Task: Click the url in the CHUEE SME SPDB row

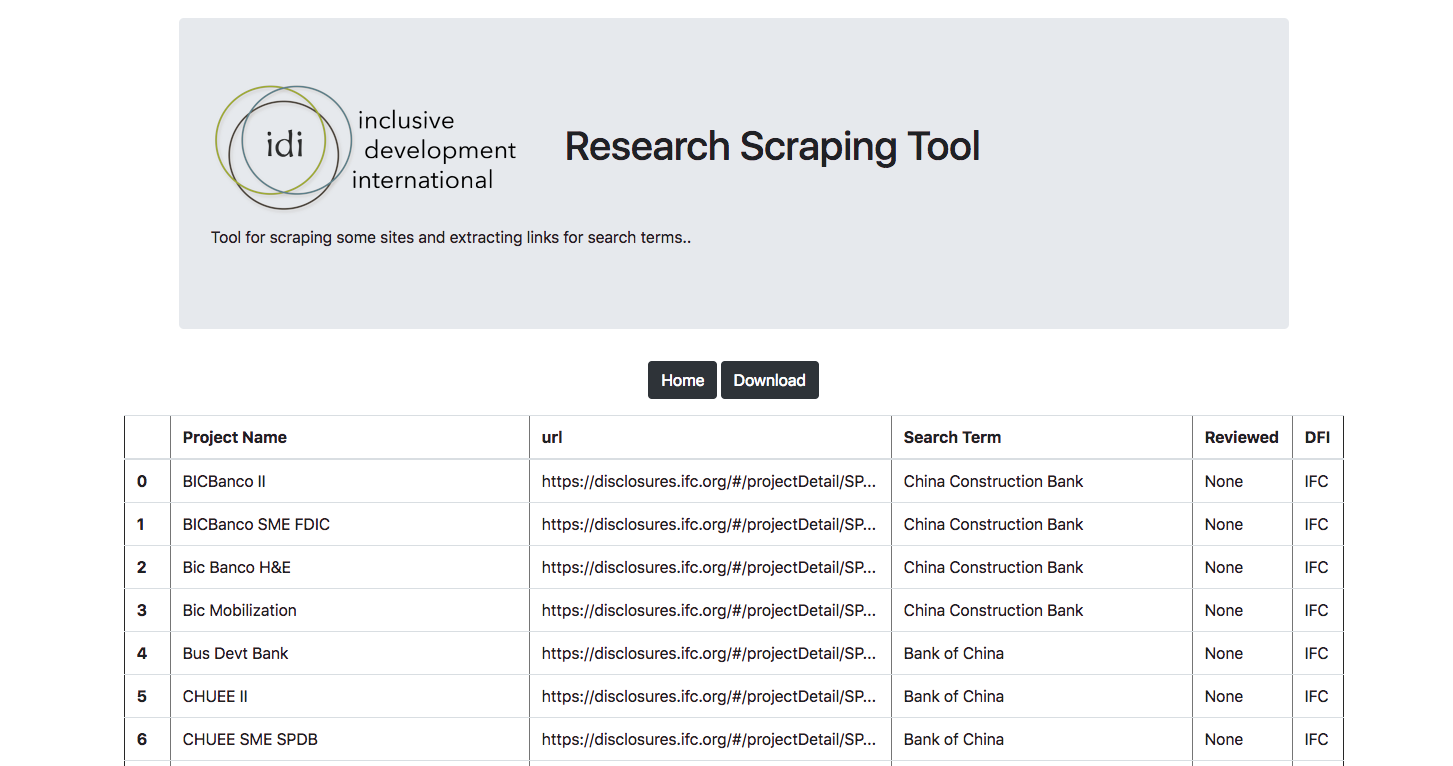Action: click(709, 739)
